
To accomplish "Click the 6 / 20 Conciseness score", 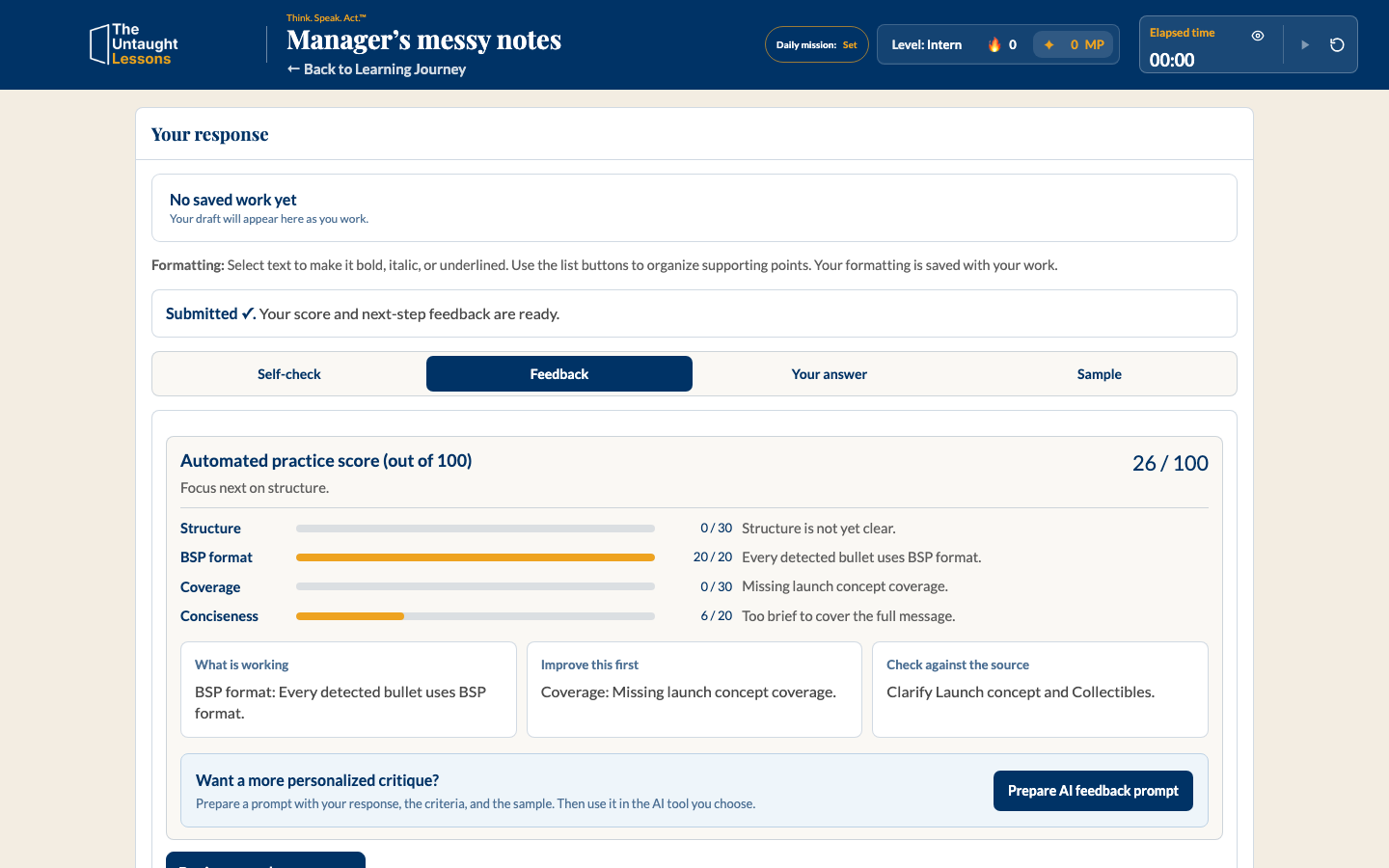I will 717,616.
